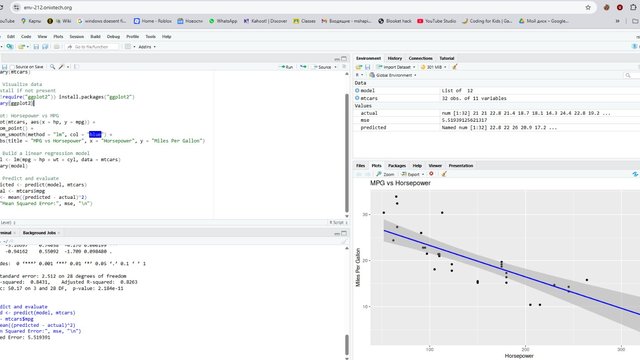Switch to the Viewer tab
The height and width of the screenshot is (360, 640).
[435, 166]
